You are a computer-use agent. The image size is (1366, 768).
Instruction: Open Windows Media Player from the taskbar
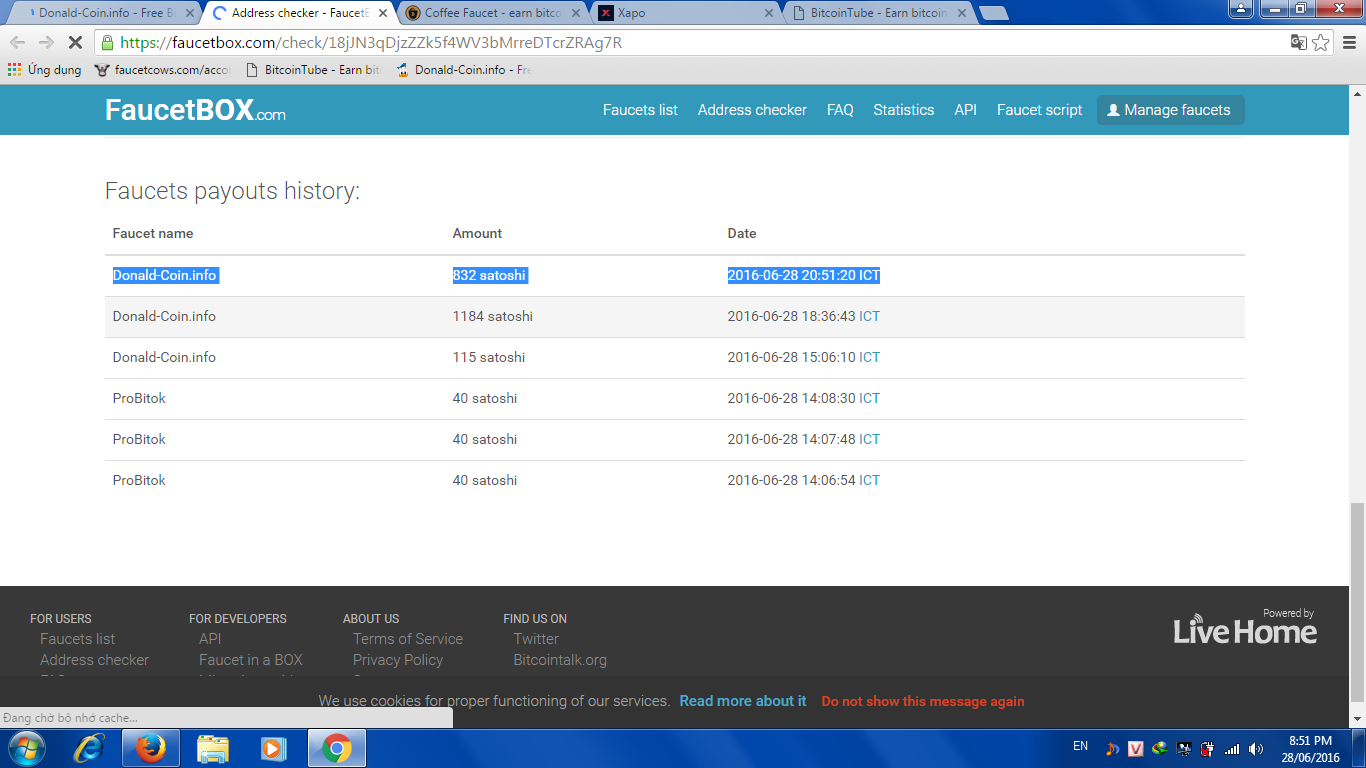point(273,748)
